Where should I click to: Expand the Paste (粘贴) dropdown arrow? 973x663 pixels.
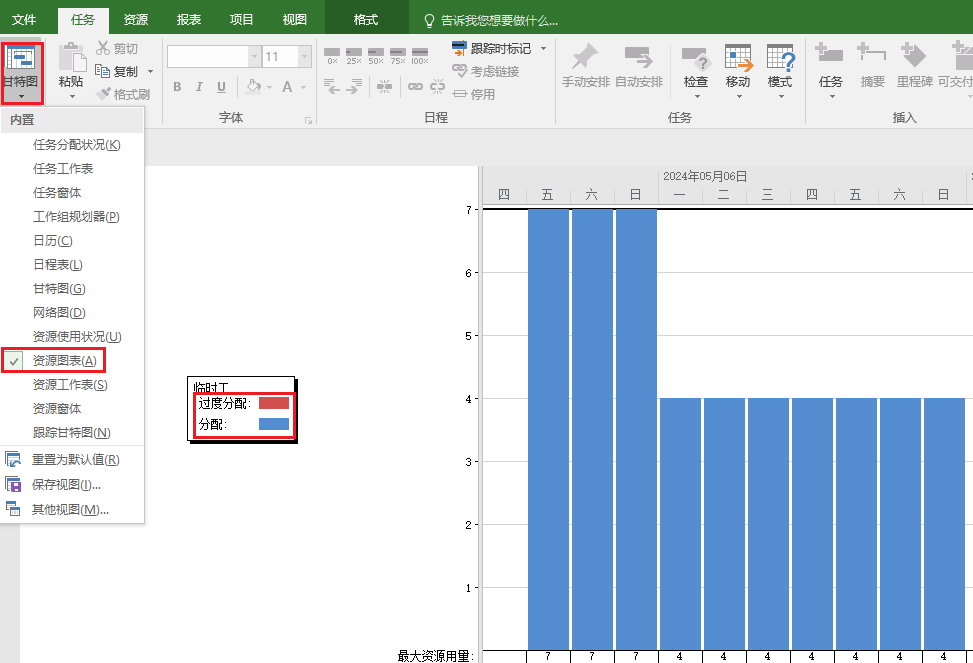tap(72, 96)
